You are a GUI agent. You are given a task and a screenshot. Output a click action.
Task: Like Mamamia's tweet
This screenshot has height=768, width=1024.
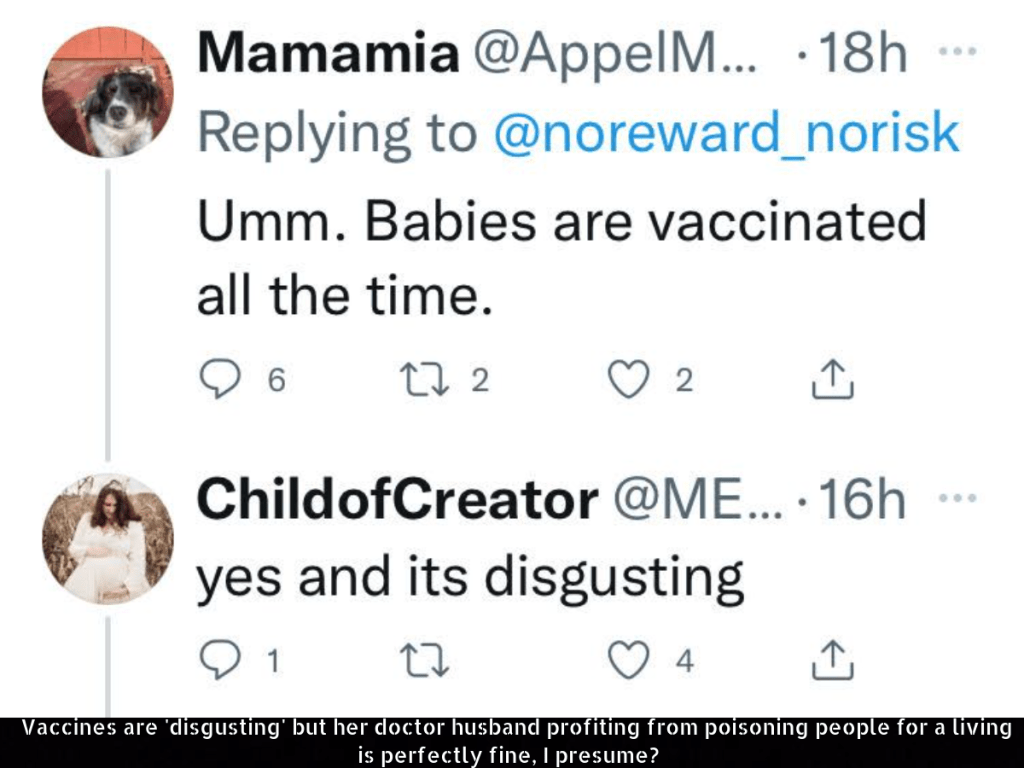coord(629,380)
